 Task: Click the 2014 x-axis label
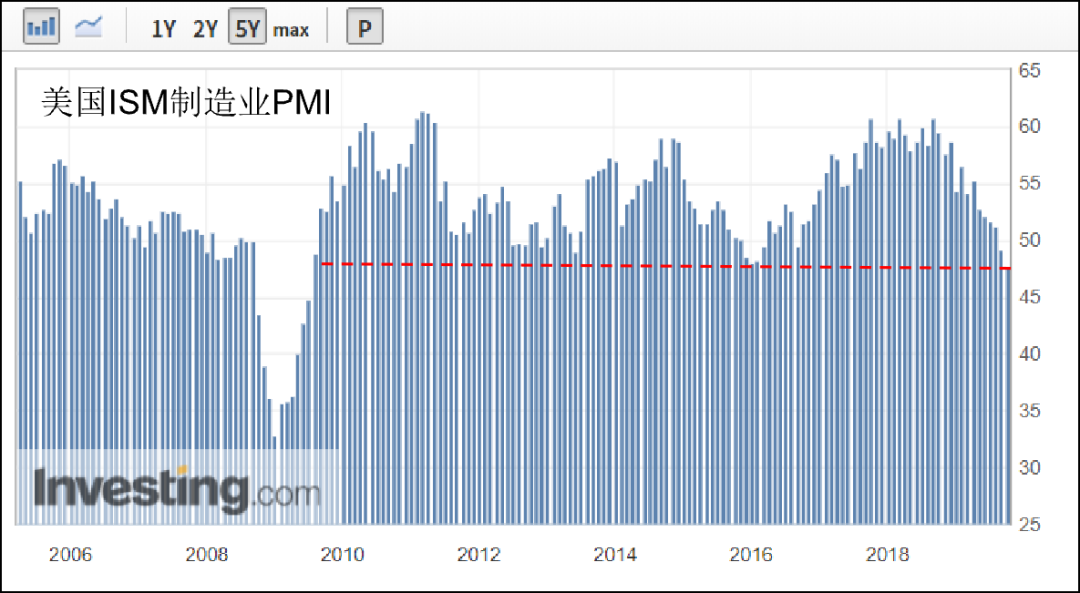(x=614, y=555)
